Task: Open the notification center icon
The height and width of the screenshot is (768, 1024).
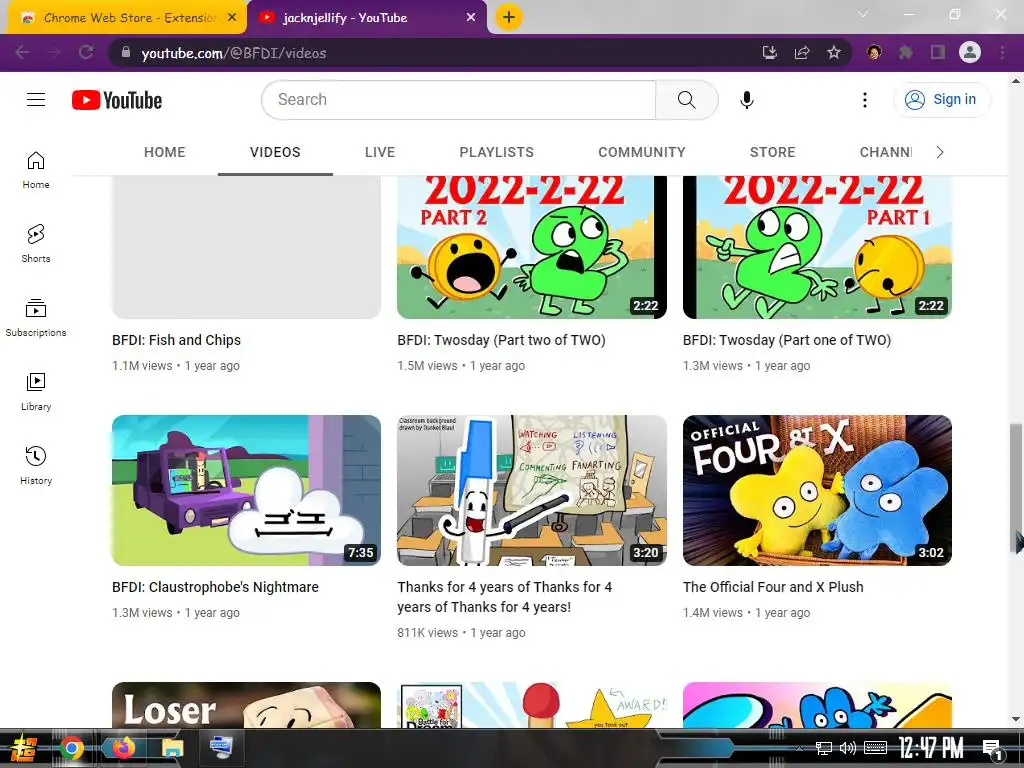Action: [x=993, y=748]
